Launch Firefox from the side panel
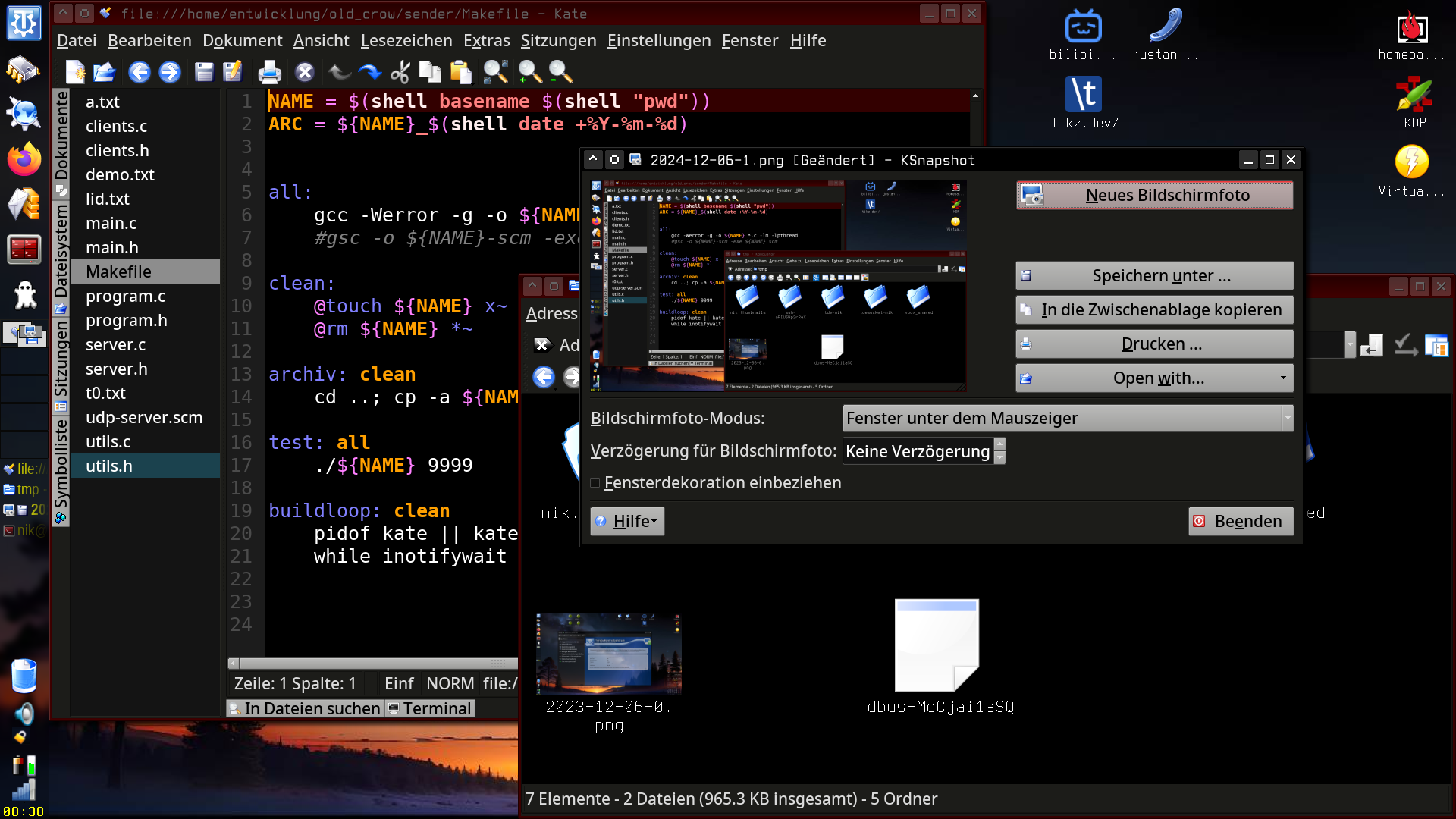1456x819 pixels. tap(24, 159)
